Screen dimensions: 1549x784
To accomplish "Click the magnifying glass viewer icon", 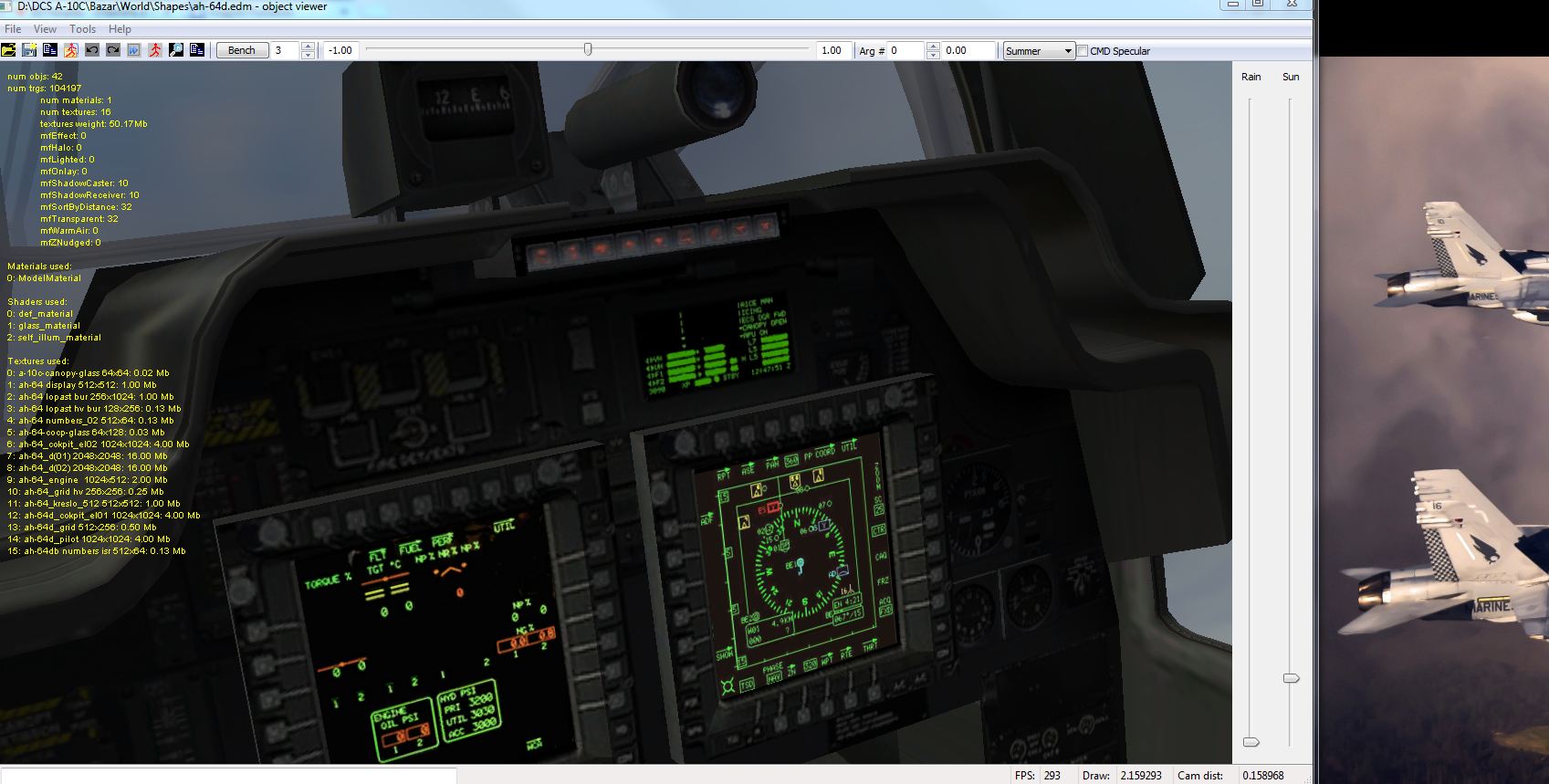I will (x=176, y=50).
